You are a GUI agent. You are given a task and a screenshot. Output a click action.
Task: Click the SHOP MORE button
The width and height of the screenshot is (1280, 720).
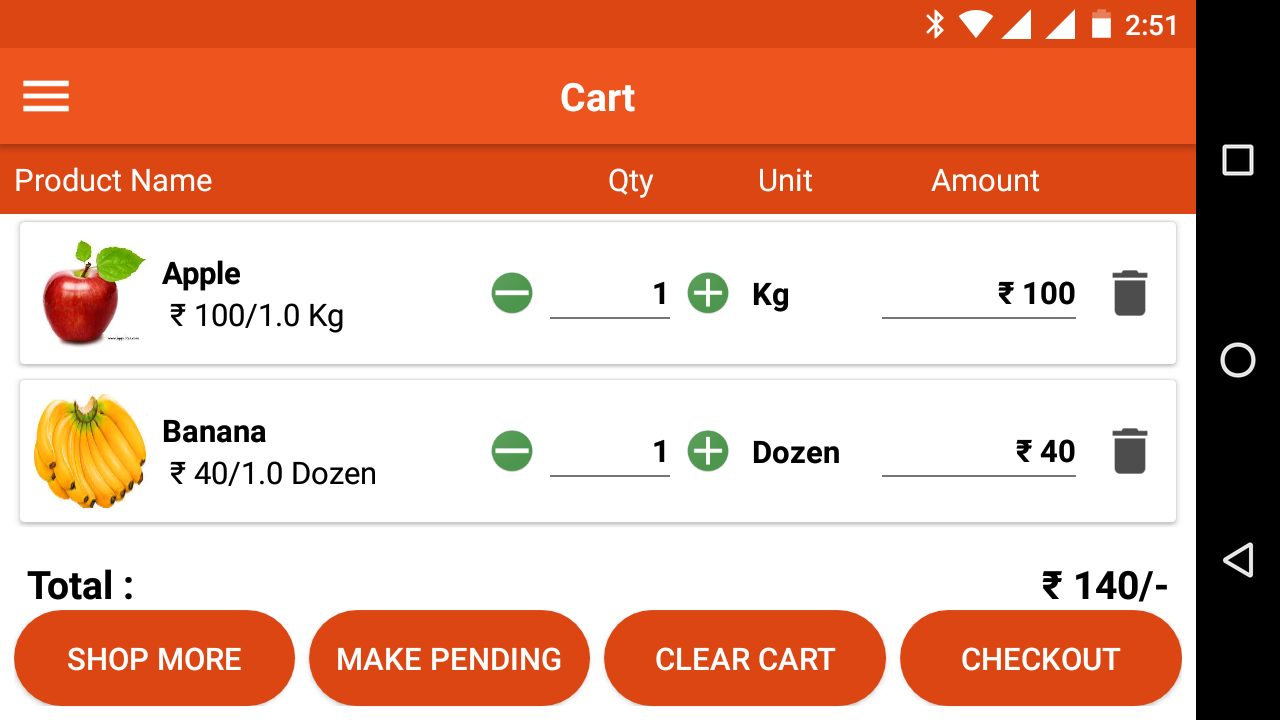154,659
